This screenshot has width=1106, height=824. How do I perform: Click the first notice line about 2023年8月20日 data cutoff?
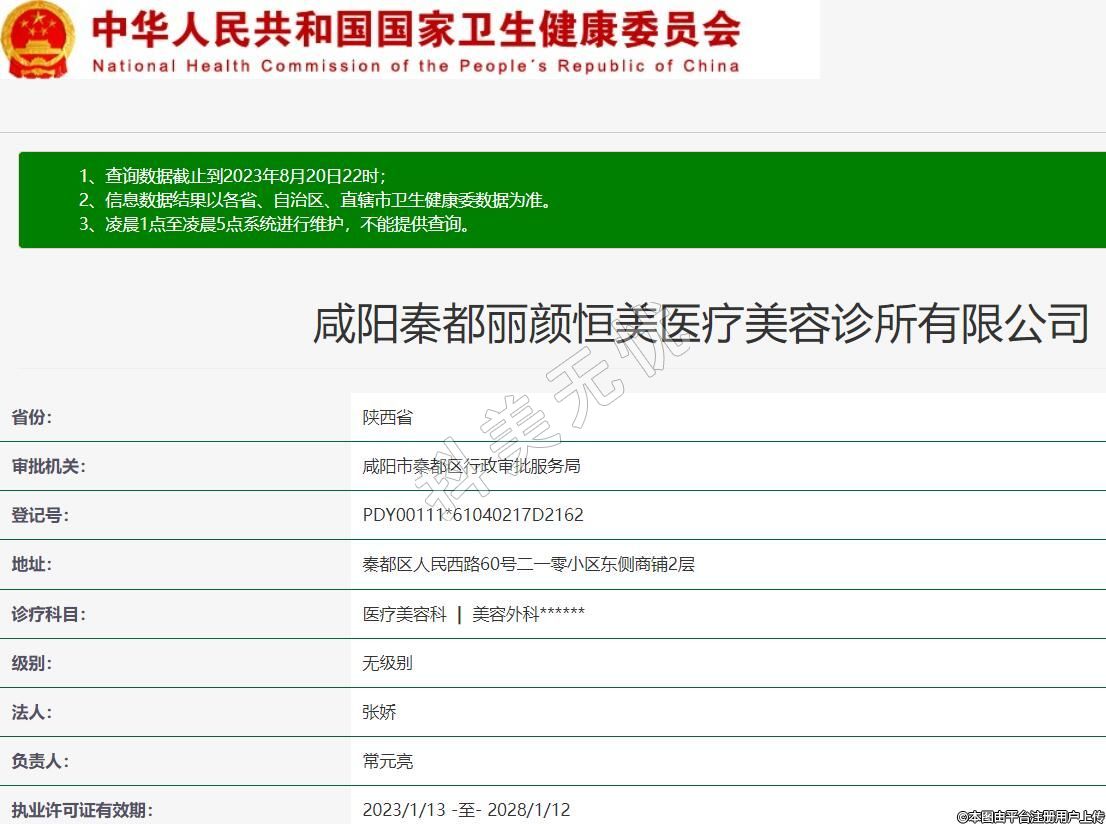click(232, 176)
